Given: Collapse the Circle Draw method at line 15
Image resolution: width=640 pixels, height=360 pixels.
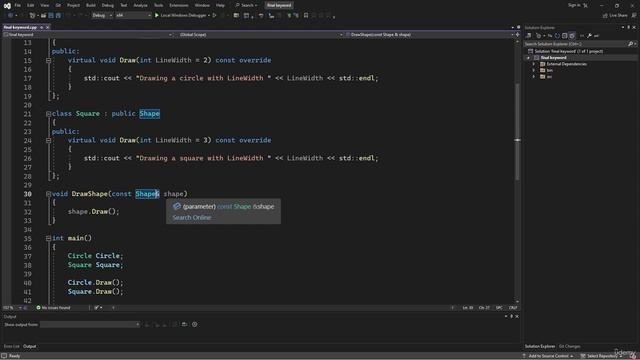Looking at the screenshot, I should pyautogui.click(x=48, y=60).
